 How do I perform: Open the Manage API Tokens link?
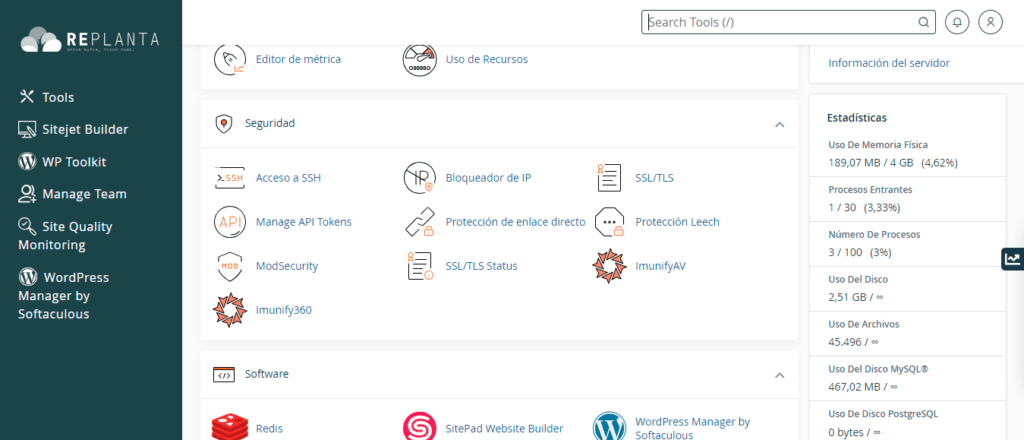(x=304, y=222)
